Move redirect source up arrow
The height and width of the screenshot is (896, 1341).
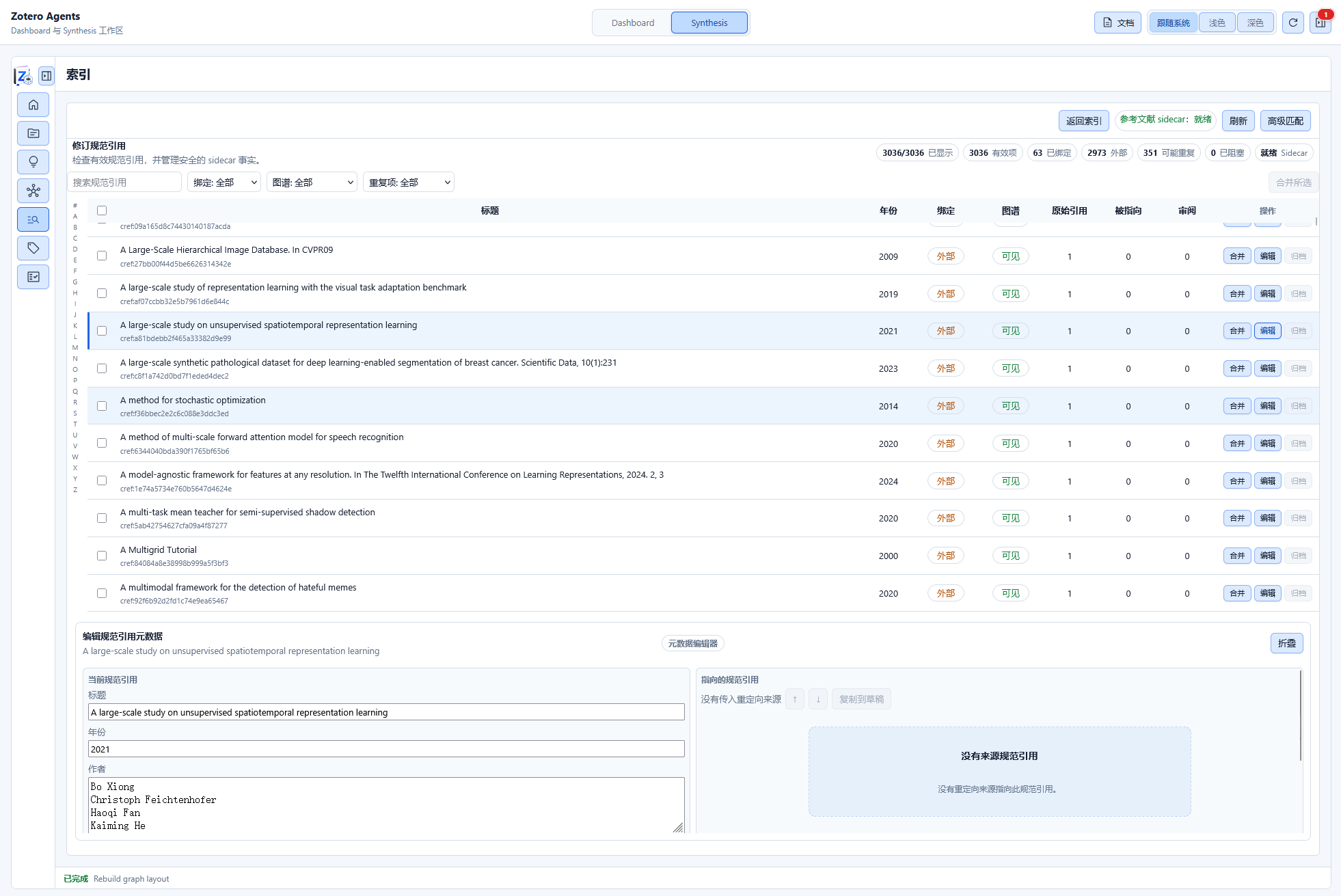pos(795,699)
